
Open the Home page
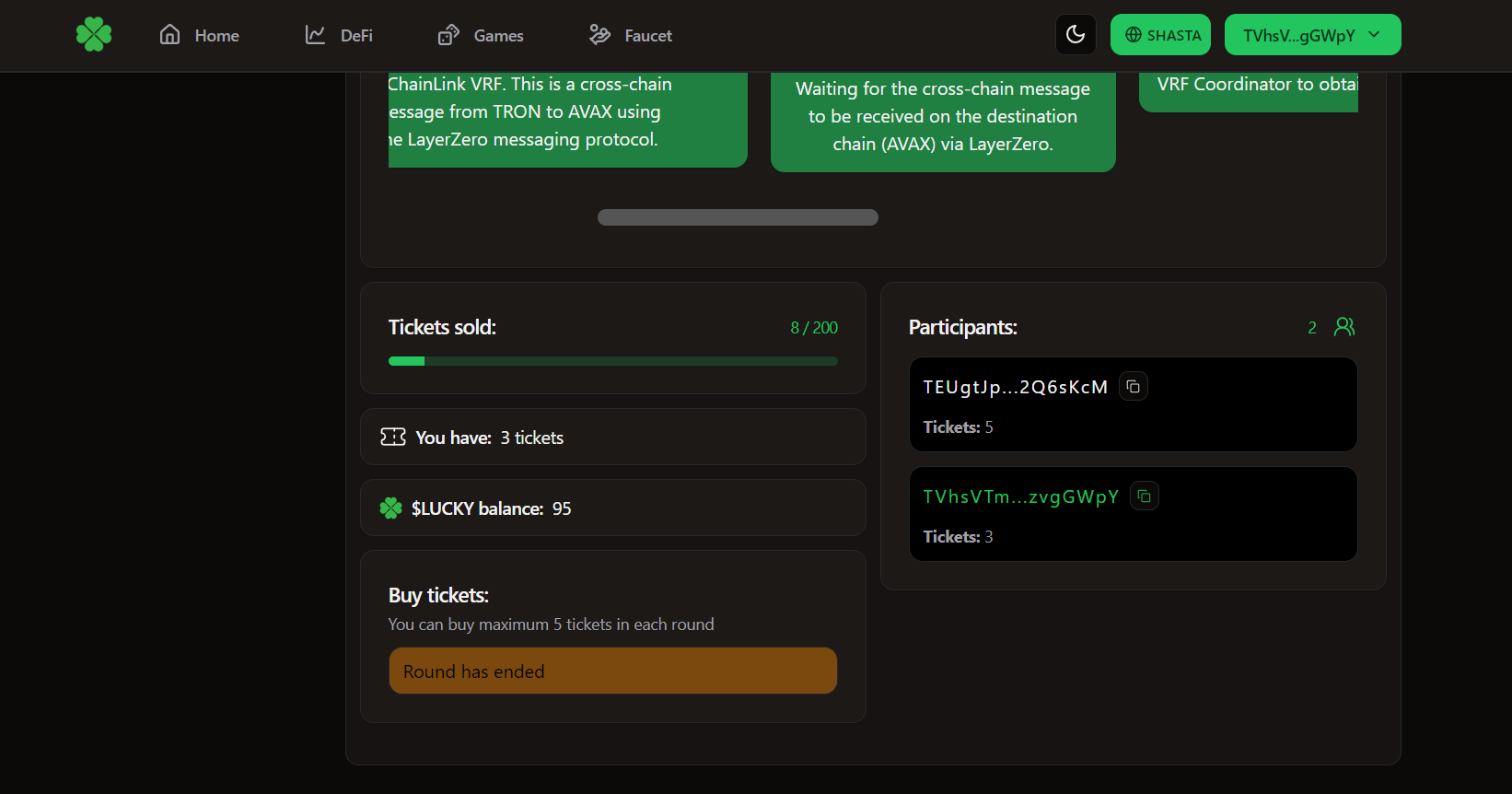coord(199,34)
